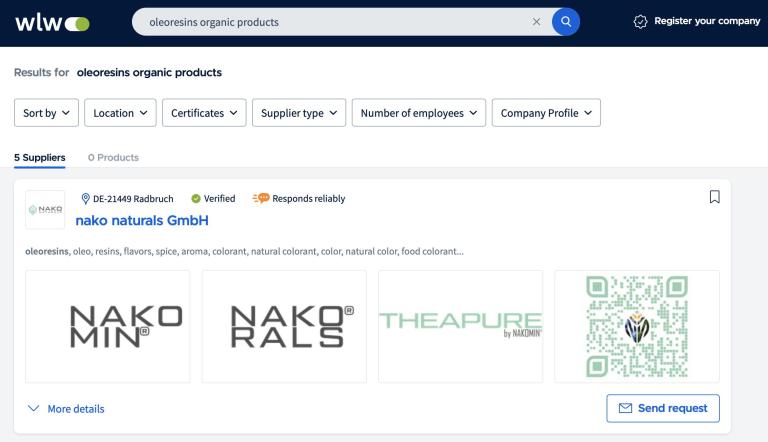Open the Register your company link
This screenshot has width=768, height=442.
point(707,21)
